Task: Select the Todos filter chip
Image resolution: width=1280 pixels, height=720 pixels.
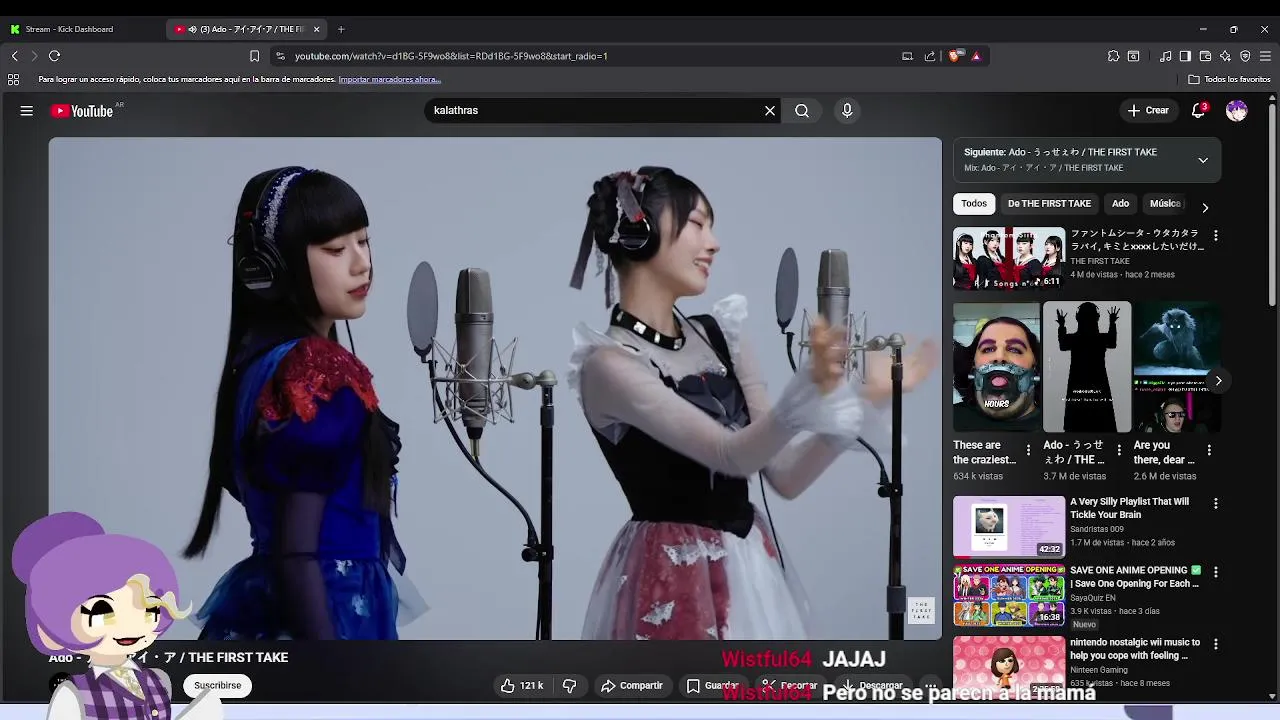Action: [x=974, y=204]
